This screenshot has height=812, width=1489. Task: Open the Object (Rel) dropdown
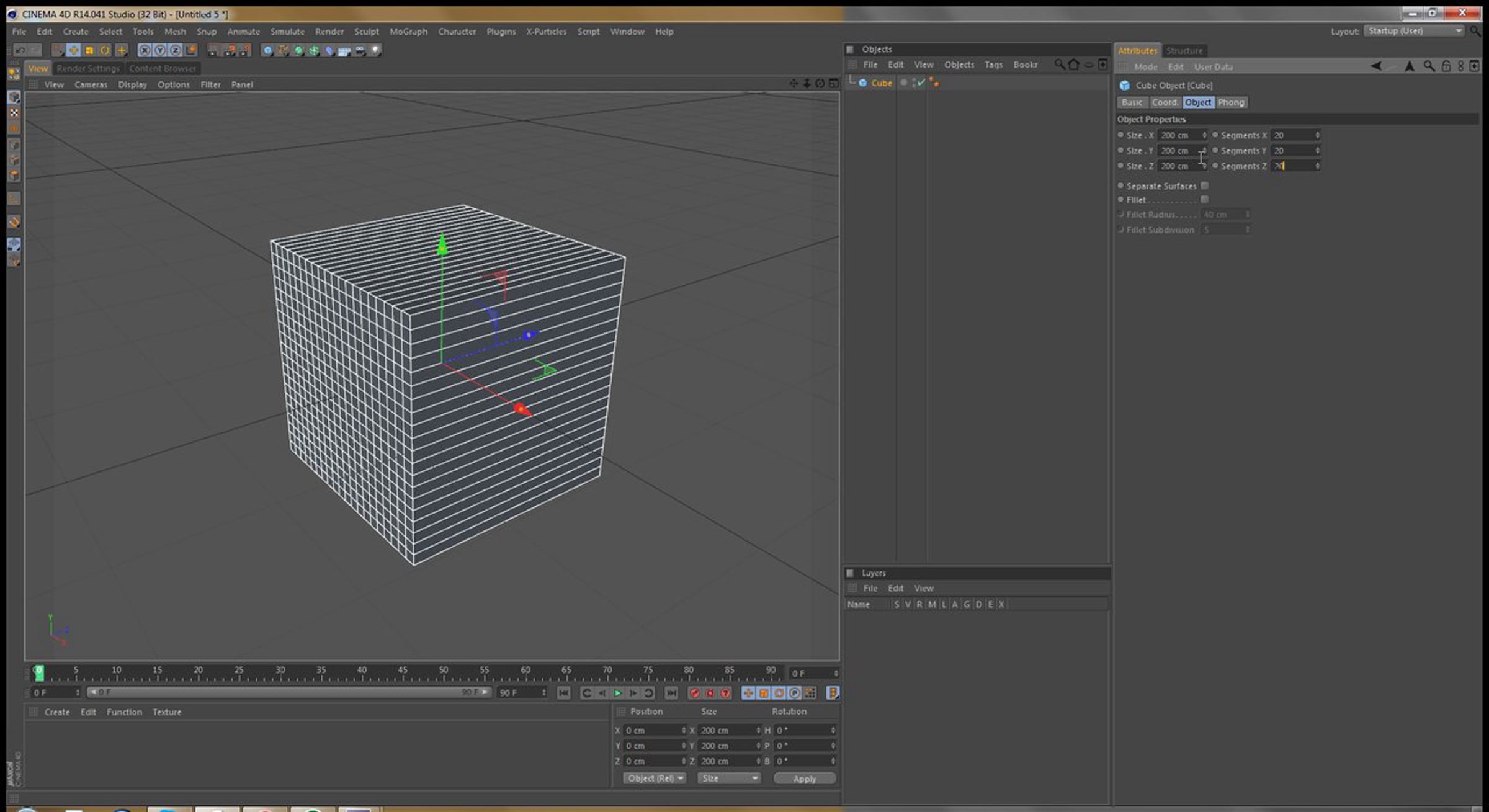[655, 778]
